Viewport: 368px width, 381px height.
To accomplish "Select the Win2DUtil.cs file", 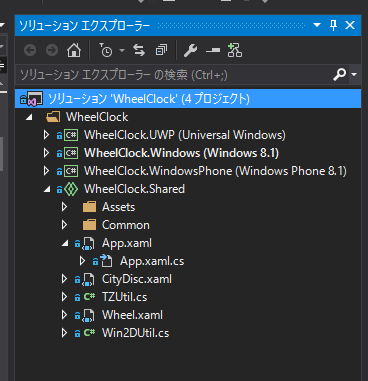I will [x=135, y=333].
